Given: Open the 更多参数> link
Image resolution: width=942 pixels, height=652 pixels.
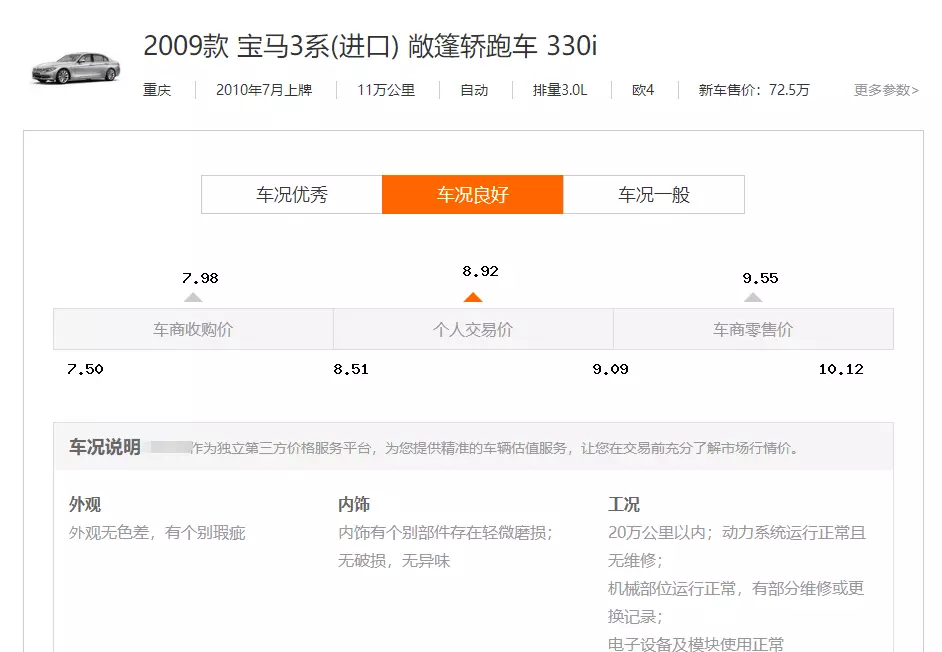Looking at the screenshot, I should coord(886,90).
